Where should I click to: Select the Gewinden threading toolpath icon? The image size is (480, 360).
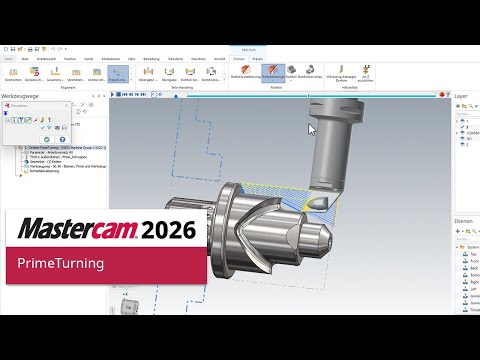pos(55,74)
